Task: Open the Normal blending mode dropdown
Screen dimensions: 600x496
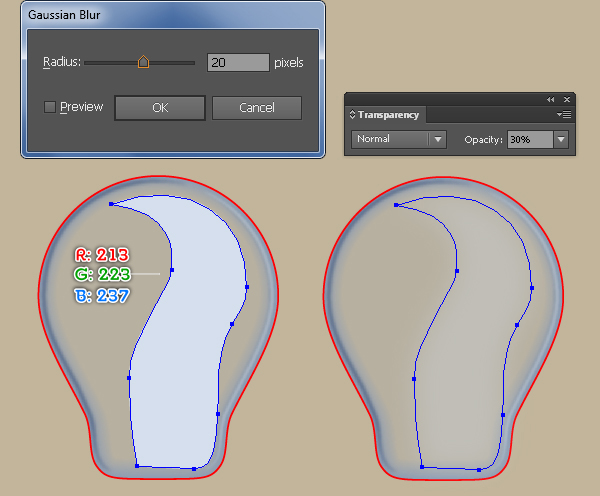Action: (398, 139)
